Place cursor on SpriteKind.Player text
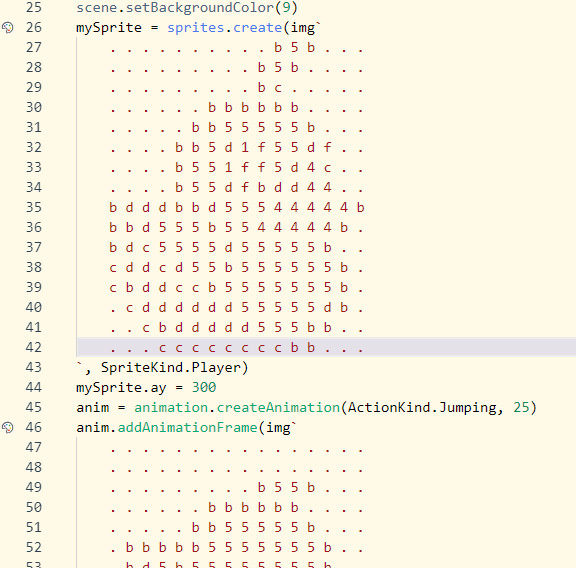The height and width of the screenshot is (568, 576). click(171, 367)
